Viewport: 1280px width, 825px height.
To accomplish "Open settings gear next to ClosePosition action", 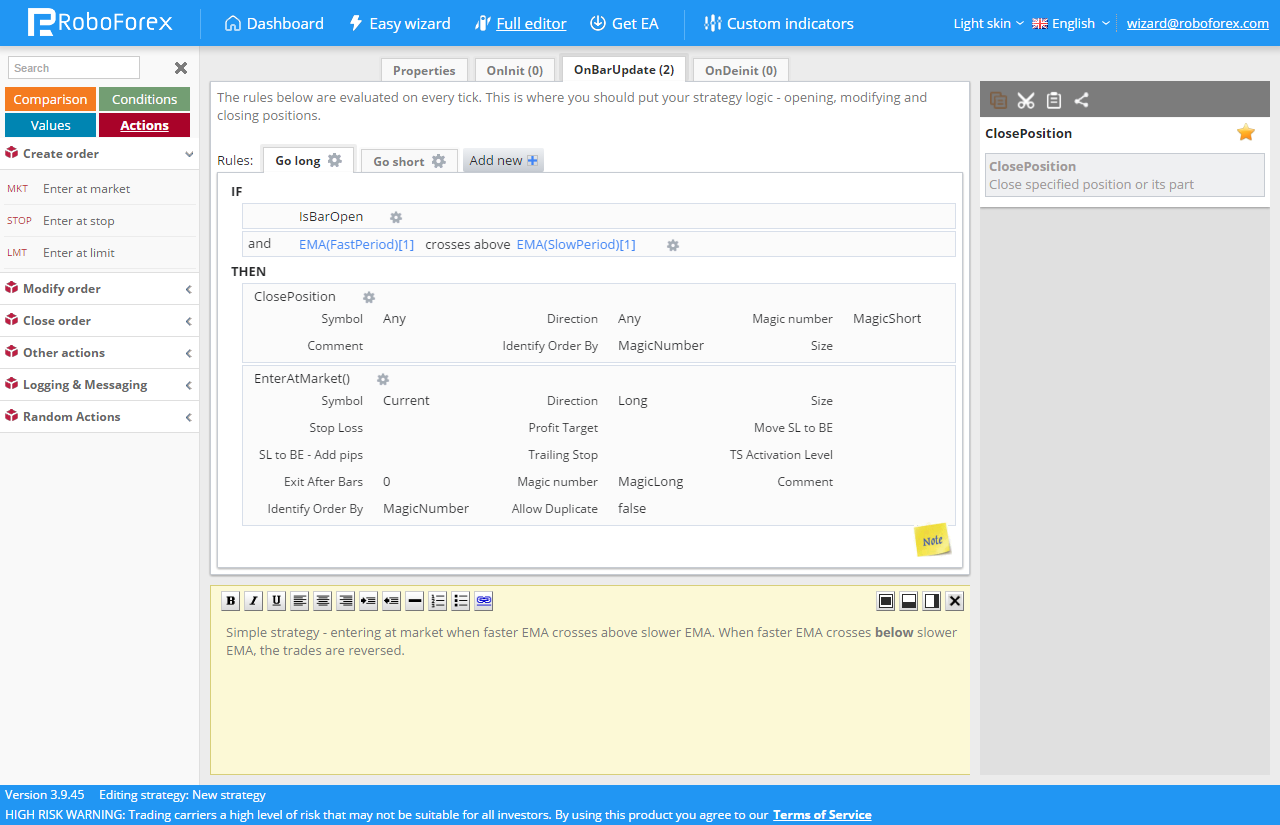I will coord(369,297).
